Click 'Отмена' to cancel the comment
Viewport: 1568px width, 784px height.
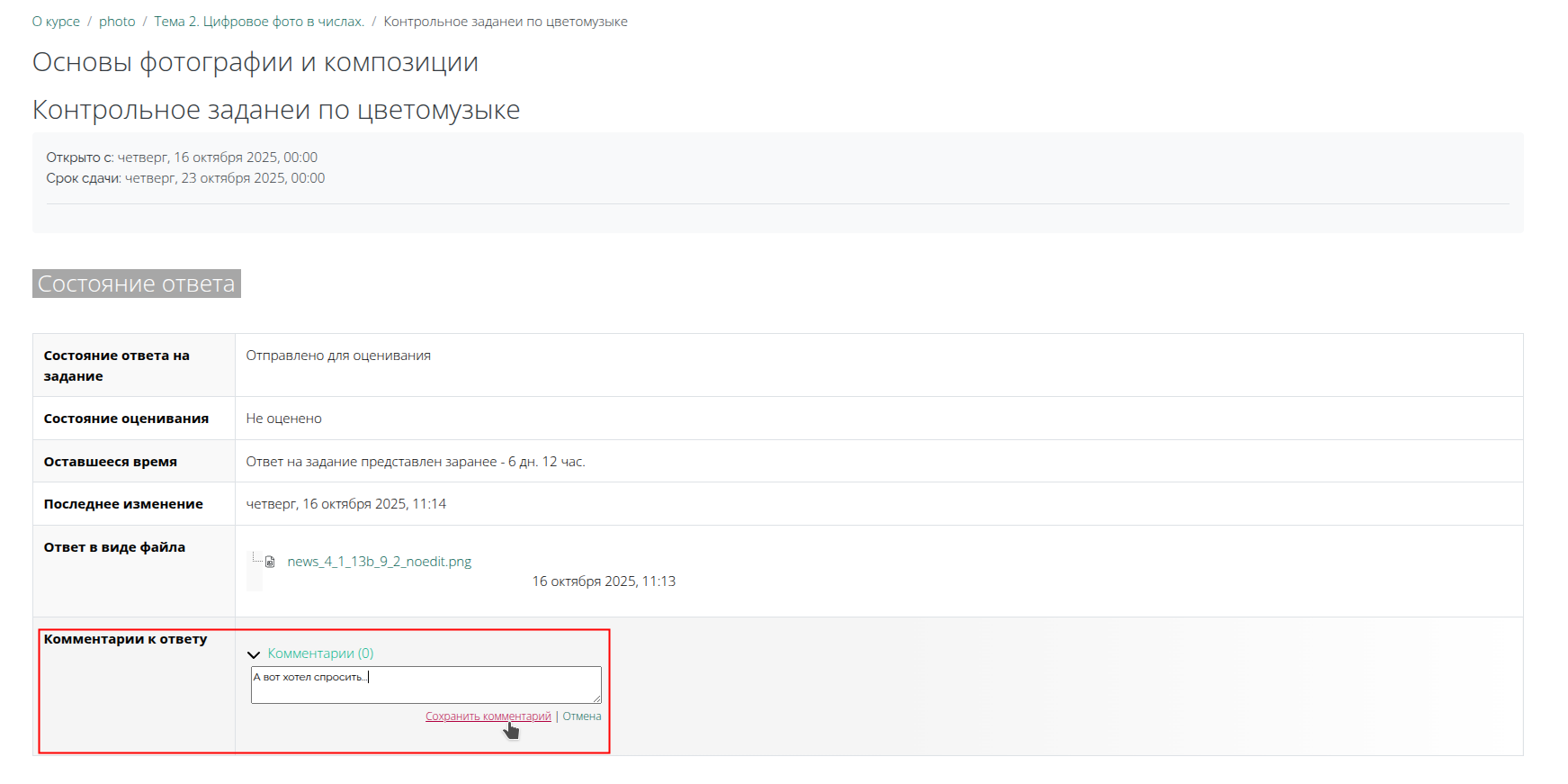(582, 716)
